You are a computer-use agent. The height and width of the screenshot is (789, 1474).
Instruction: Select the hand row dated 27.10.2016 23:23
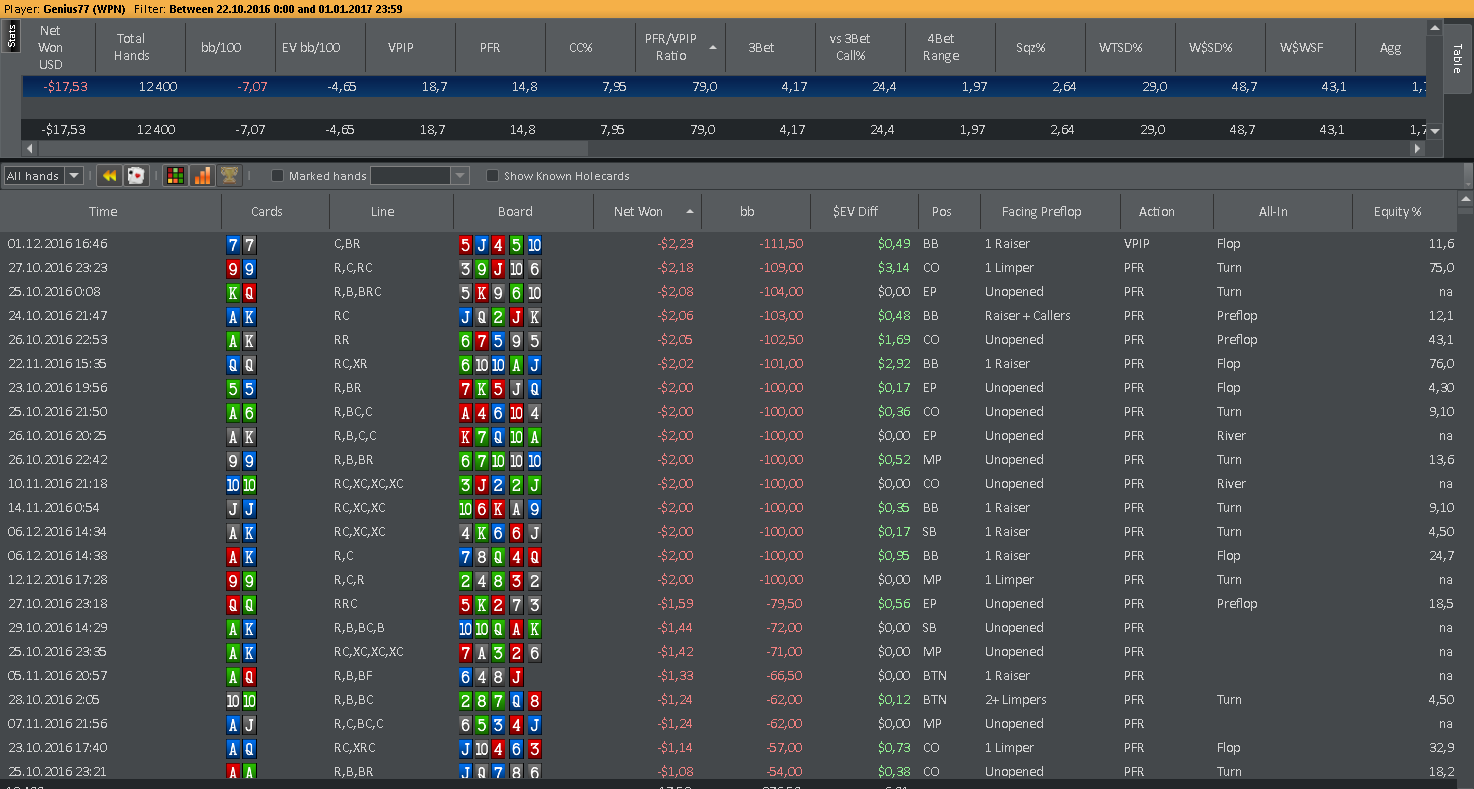coord(728,268)
